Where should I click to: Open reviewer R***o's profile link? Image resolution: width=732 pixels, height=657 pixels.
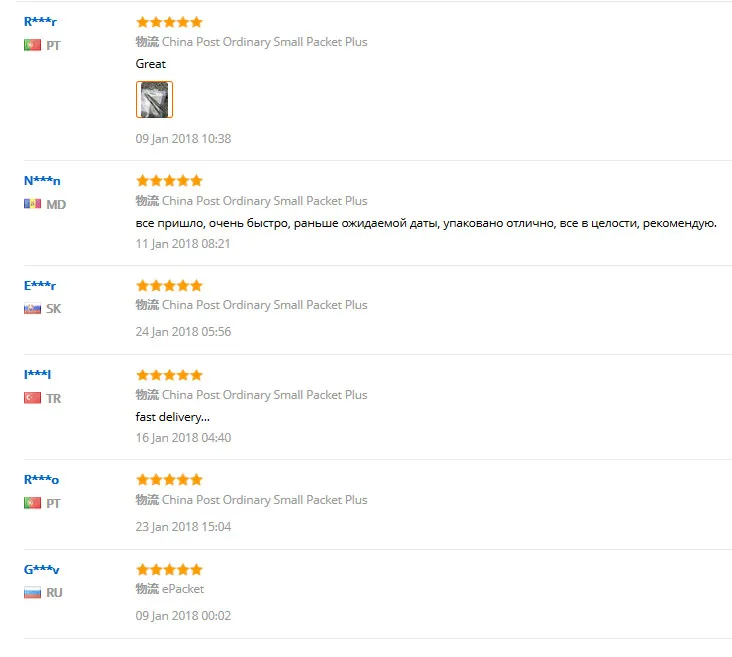[x=41, y=480]
